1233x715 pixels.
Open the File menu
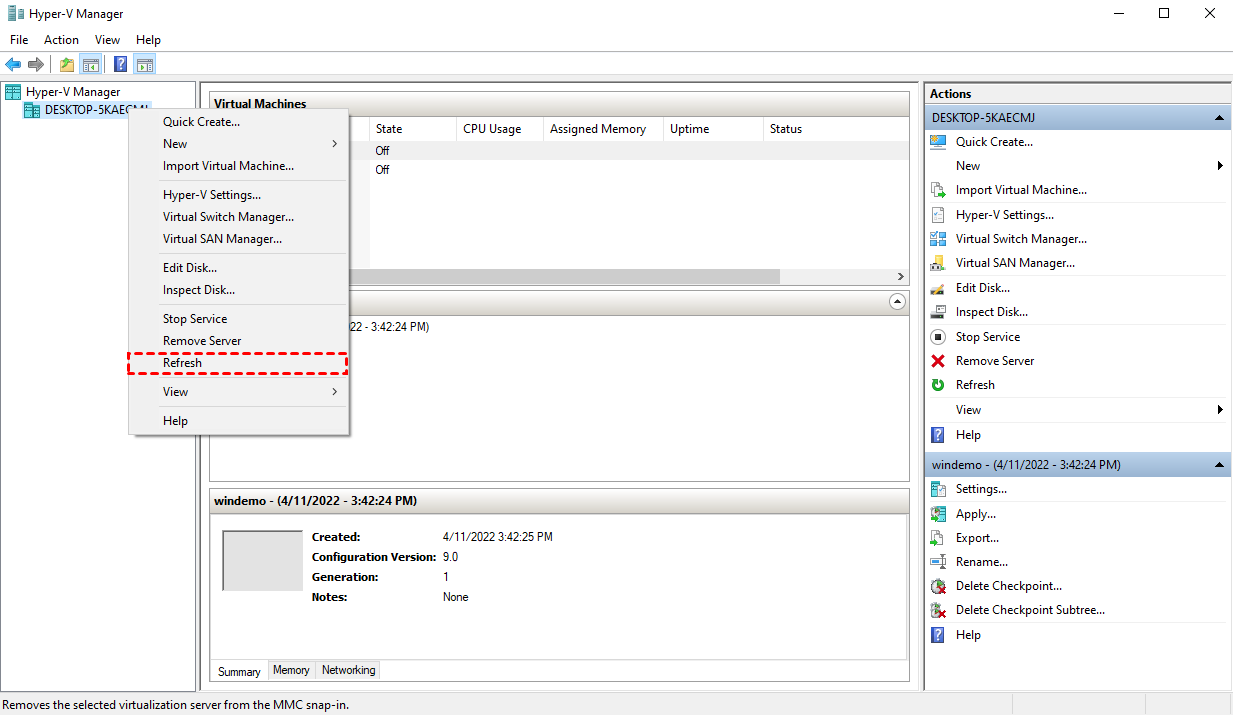tap(19, 40)
